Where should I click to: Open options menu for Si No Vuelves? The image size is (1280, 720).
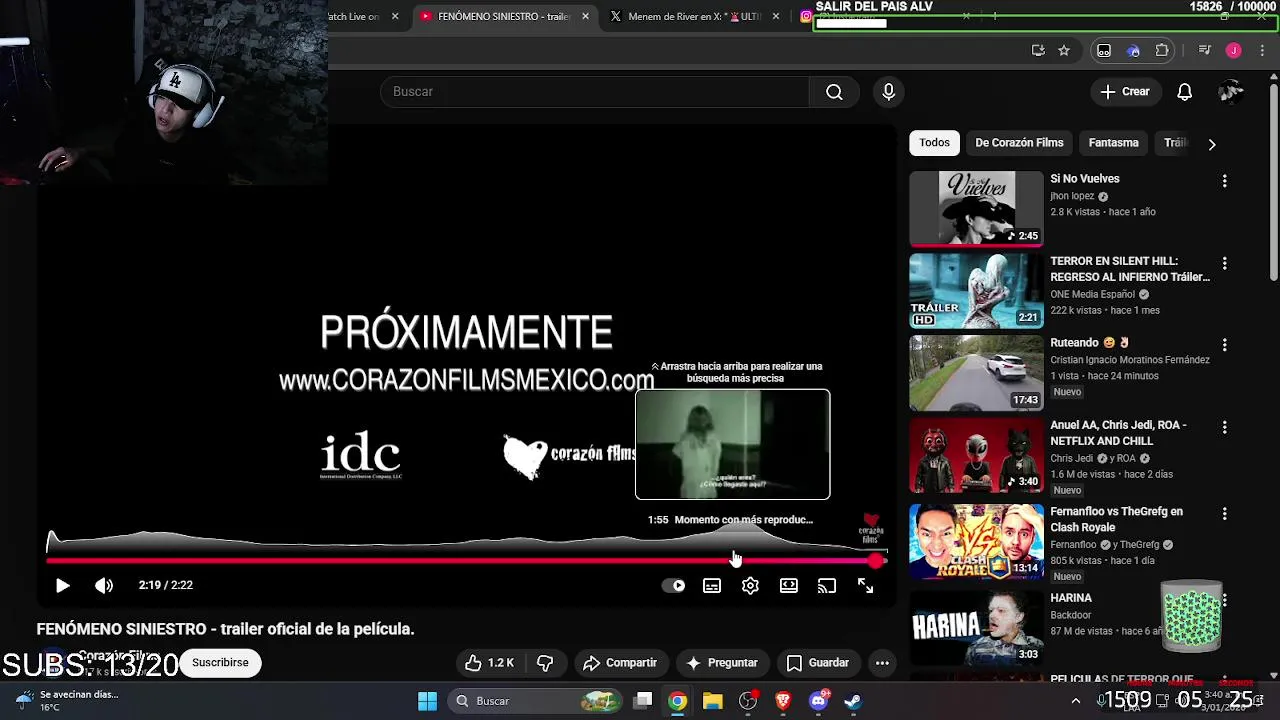click(1224, 181)
